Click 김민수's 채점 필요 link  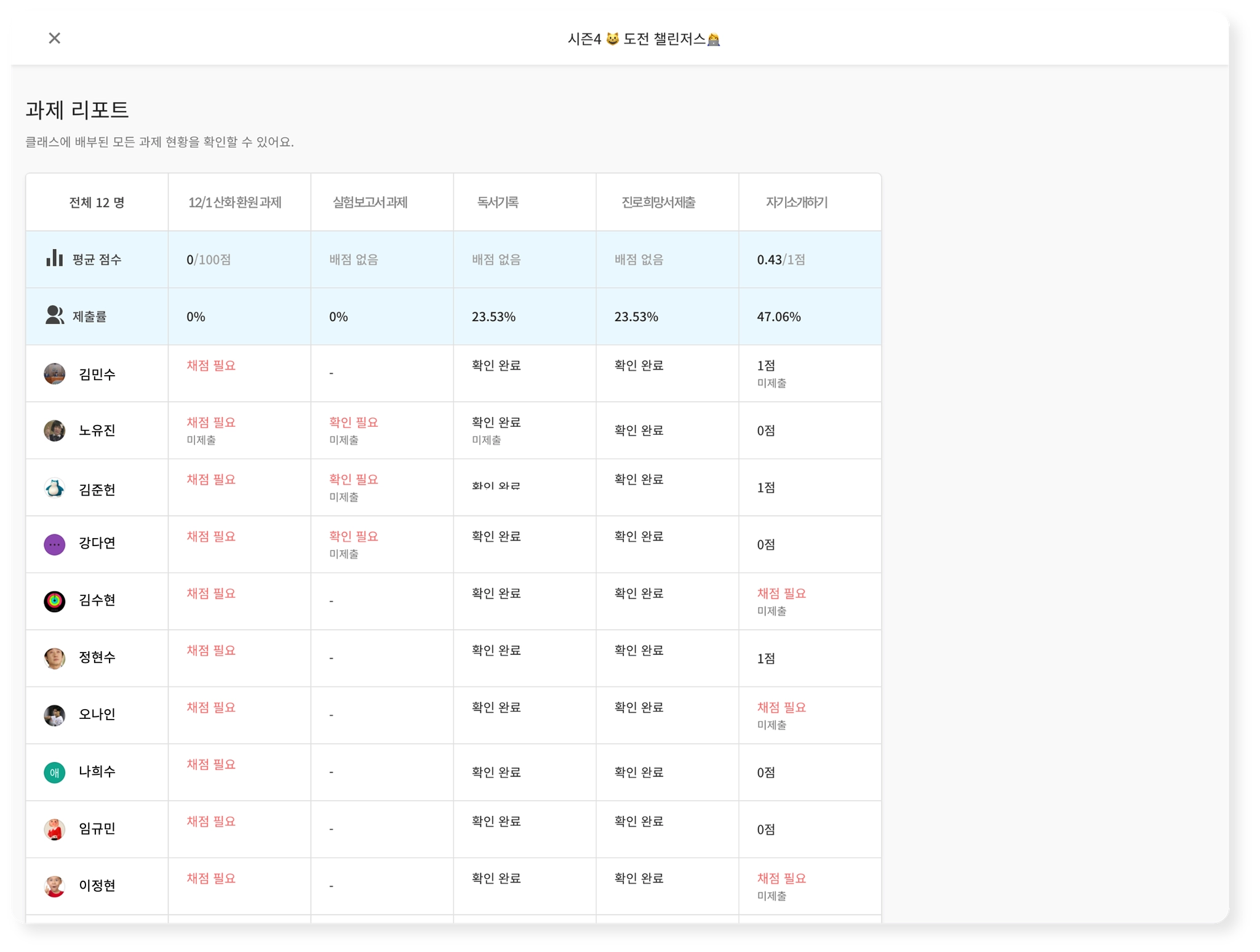point(211,365)
